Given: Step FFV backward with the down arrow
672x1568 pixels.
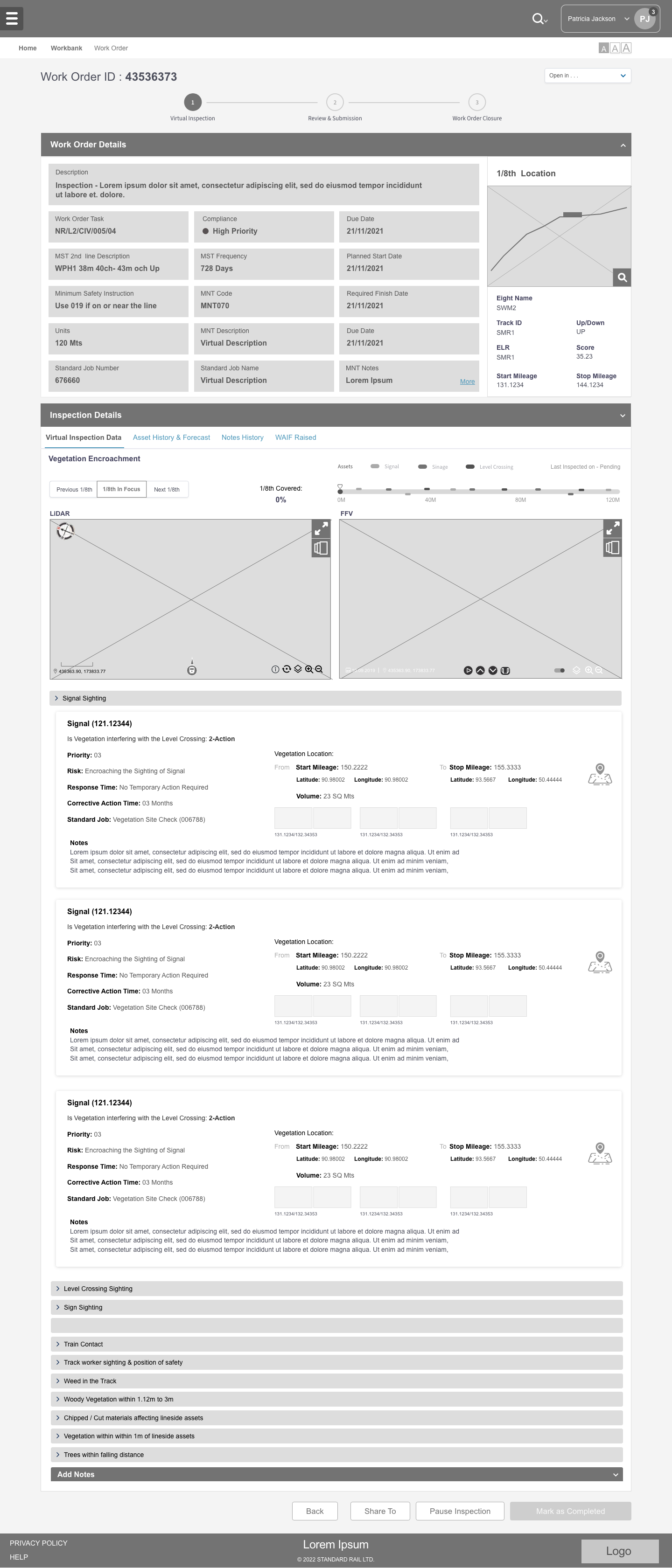Looking at the screenshot, I should pyautogui.click(x=493, y=671).
